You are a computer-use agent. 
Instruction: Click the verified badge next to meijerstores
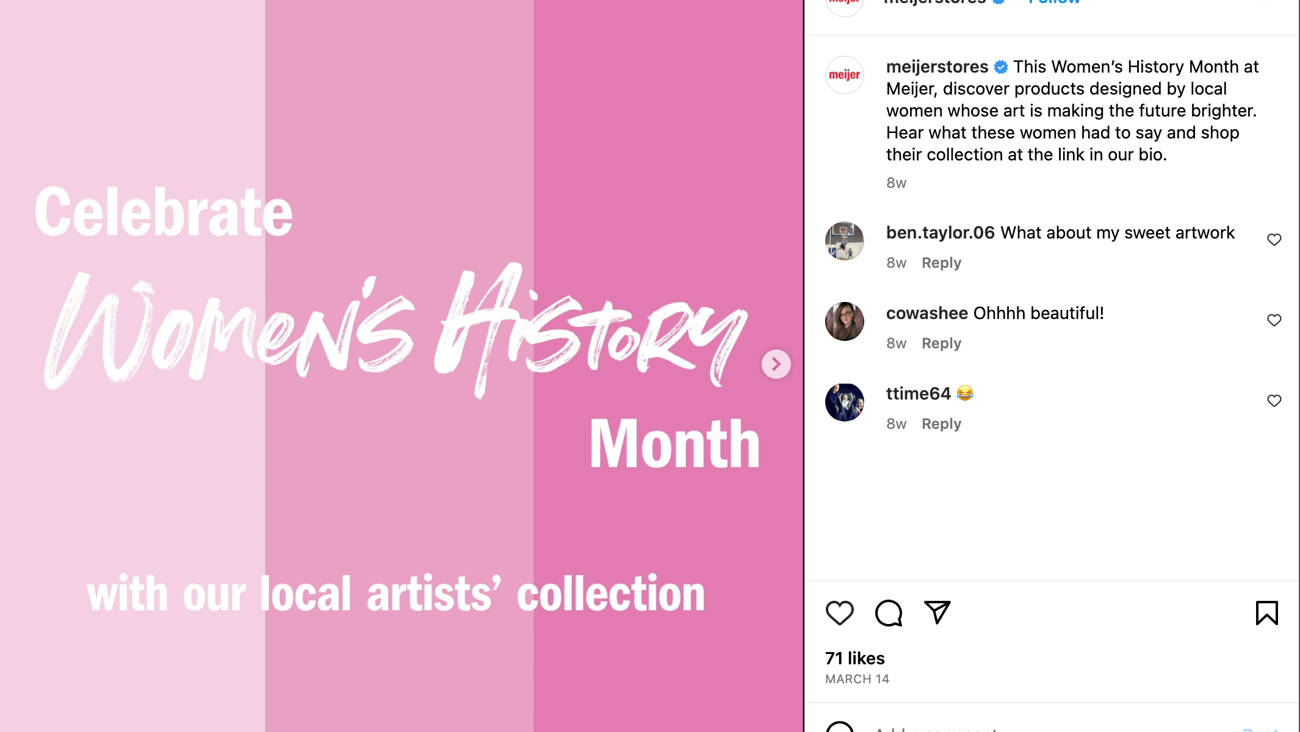tap(999, 66)
